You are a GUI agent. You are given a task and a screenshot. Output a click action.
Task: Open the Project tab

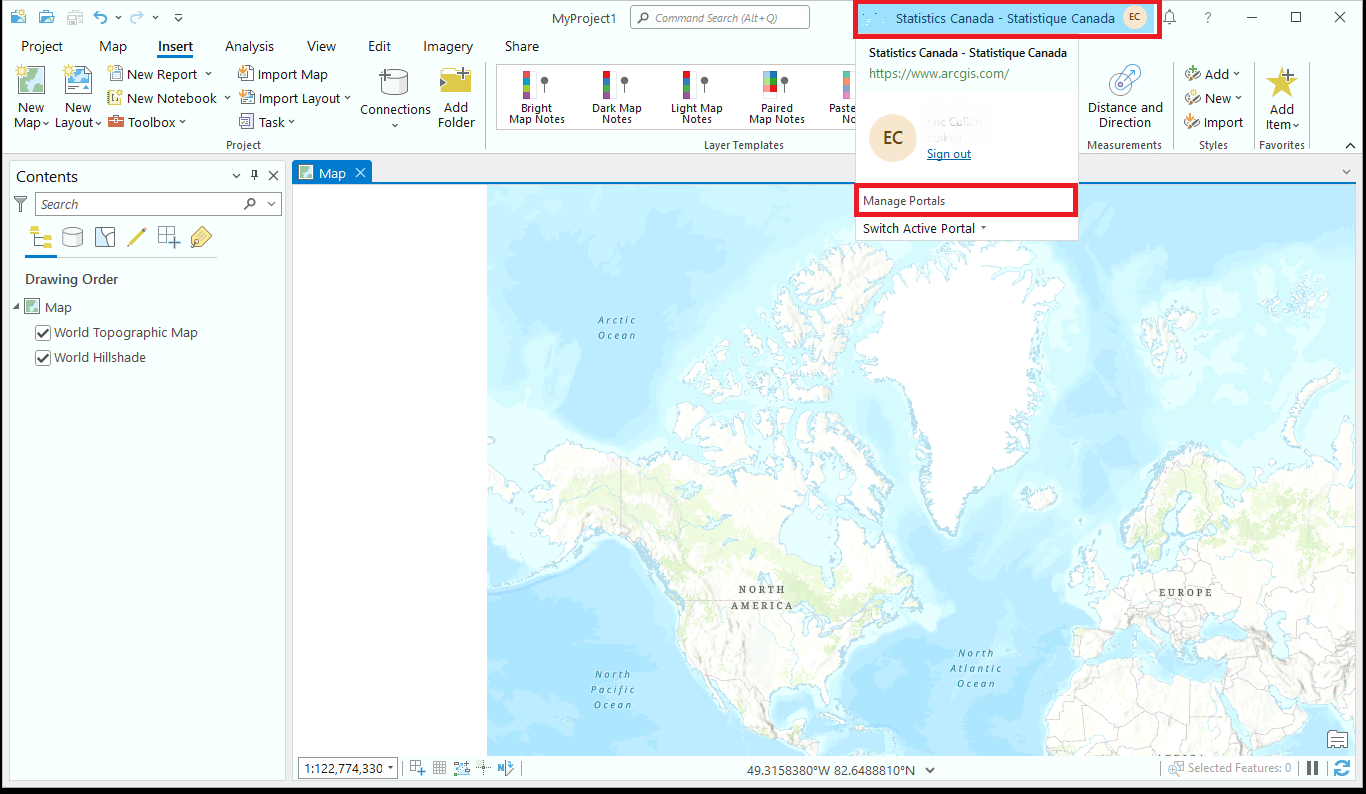click(42, 46)
